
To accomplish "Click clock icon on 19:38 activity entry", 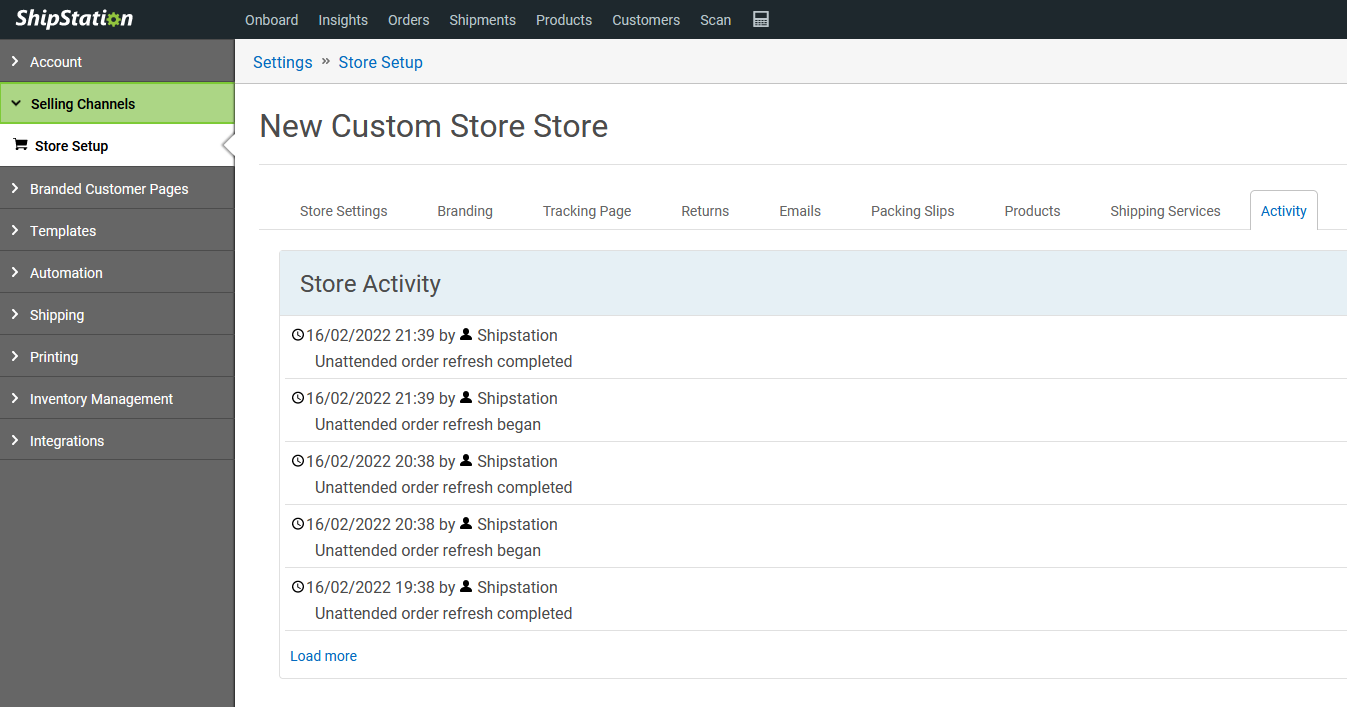I will click(297, 587).
